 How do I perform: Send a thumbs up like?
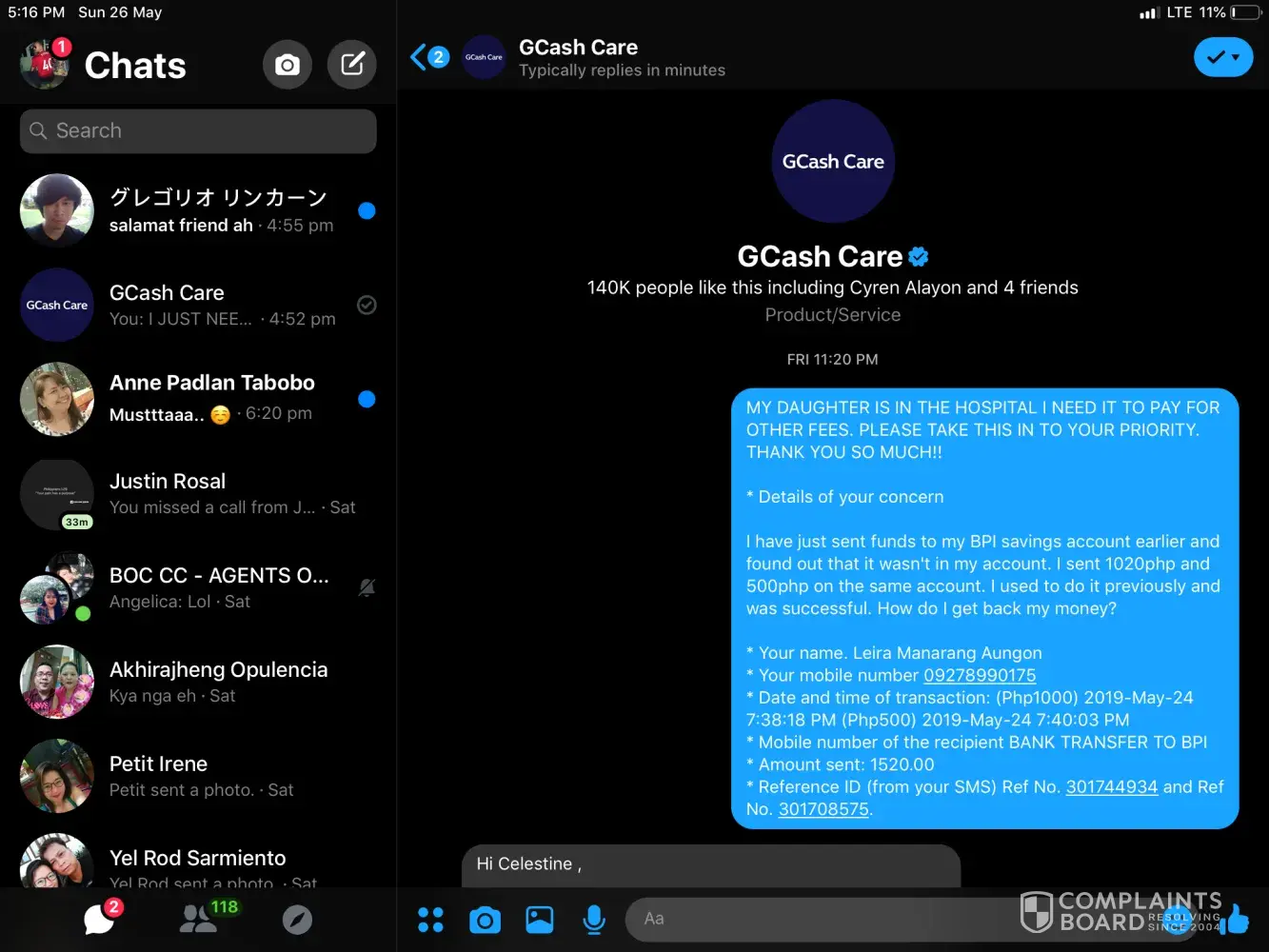pos(1237,919)
